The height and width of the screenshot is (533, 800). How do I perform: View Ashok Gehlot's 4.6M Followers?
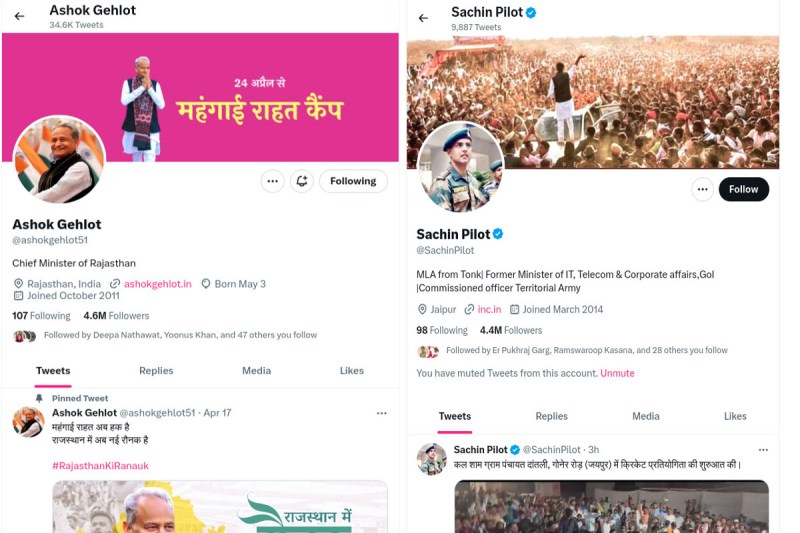pos(116,316)
